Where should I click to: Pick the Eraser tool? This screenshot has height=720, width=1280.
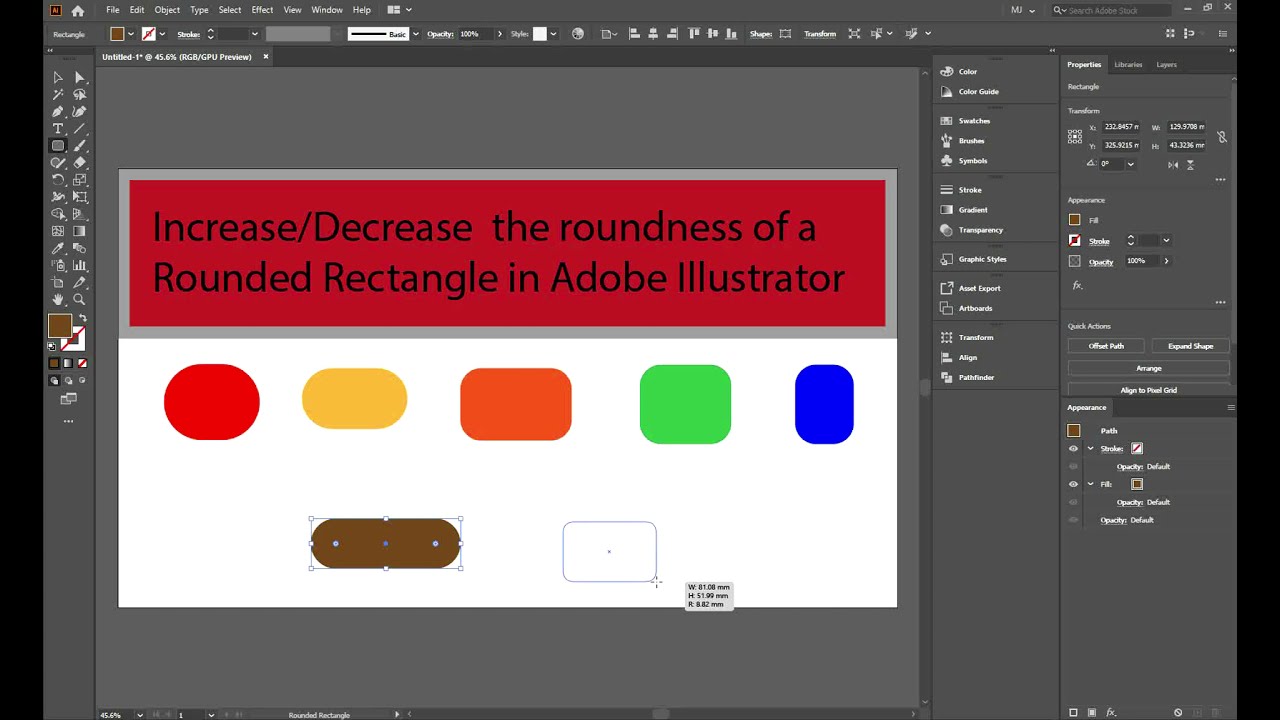[79, 163]
